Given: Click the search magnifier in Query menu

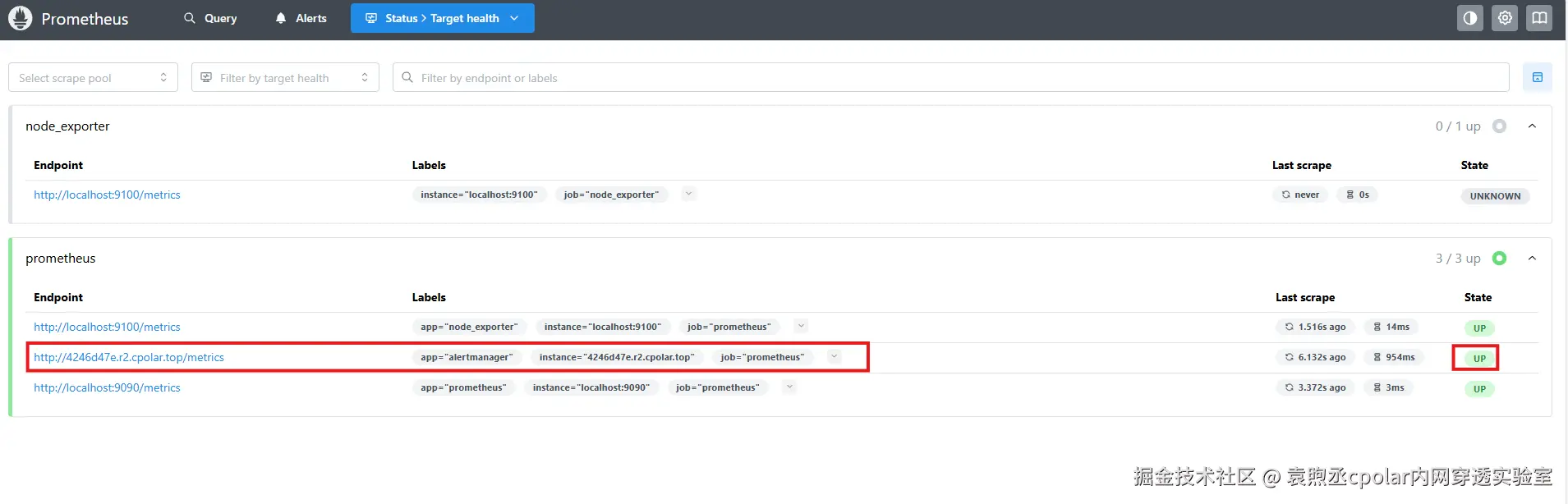Looking at the screenshot, I should (x=190, y=18).
